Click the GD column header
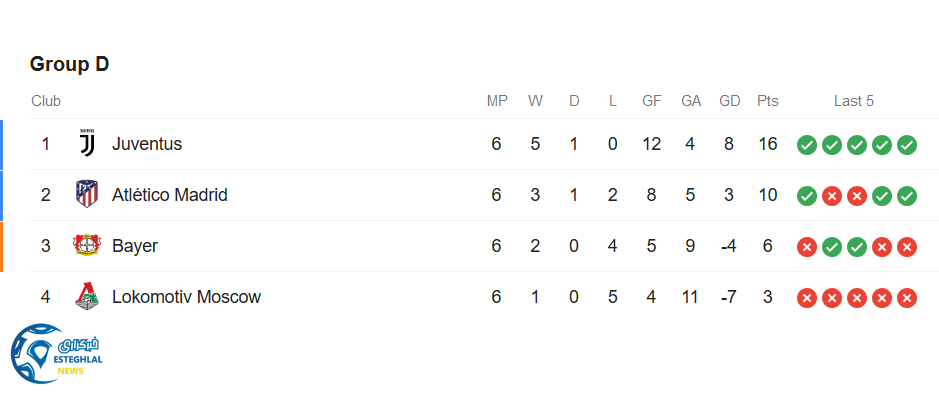This screenshot has height=401, width=939. (730, 101)
